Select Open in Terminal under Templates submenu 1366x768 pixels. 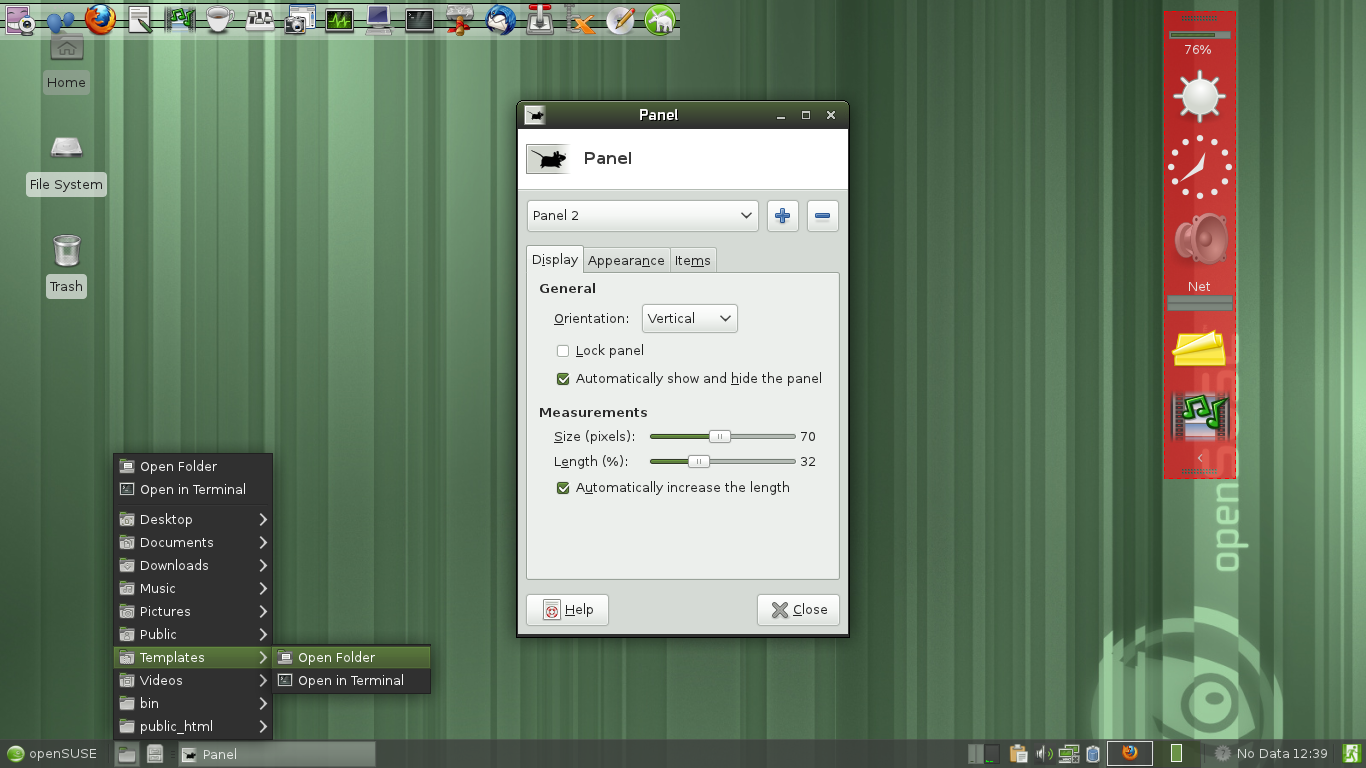(350, 680)
